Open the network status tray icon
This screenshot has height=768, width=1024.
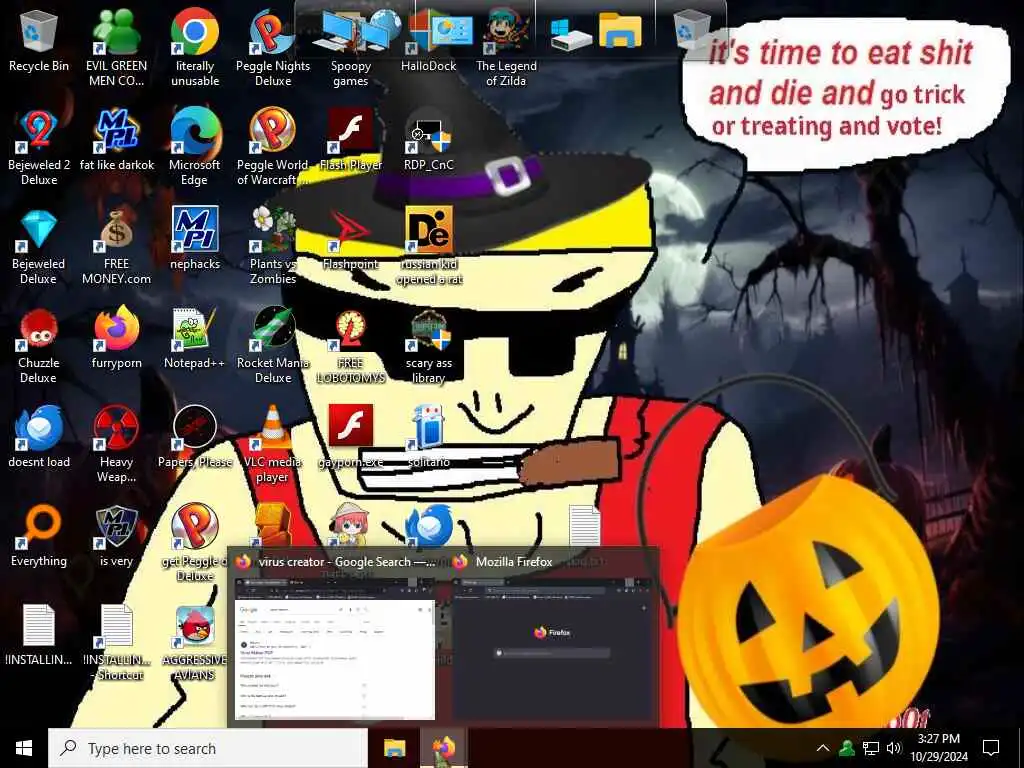[871, 748]
